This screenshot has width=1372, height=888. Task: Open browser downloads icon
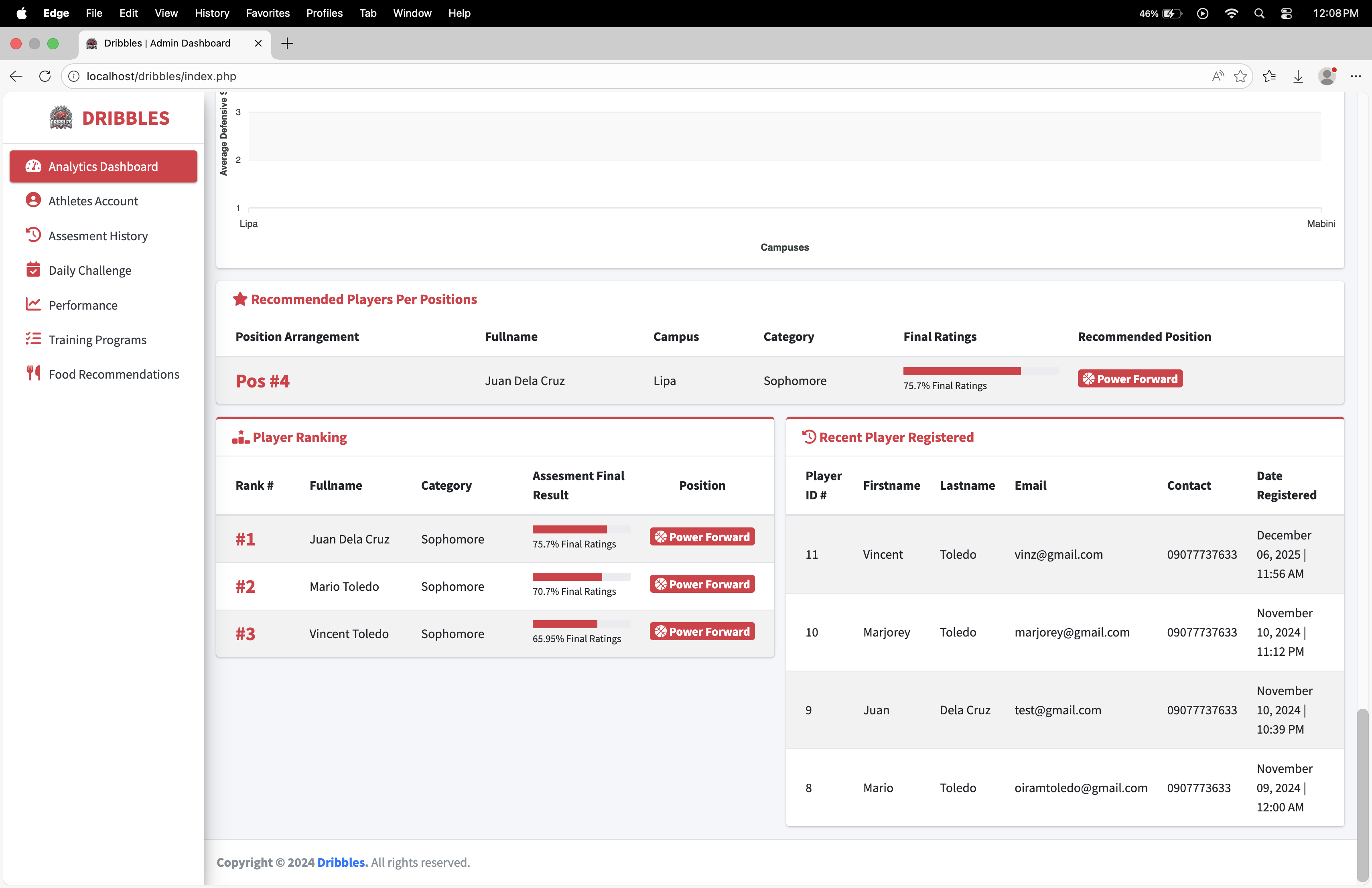(1298, 76)
